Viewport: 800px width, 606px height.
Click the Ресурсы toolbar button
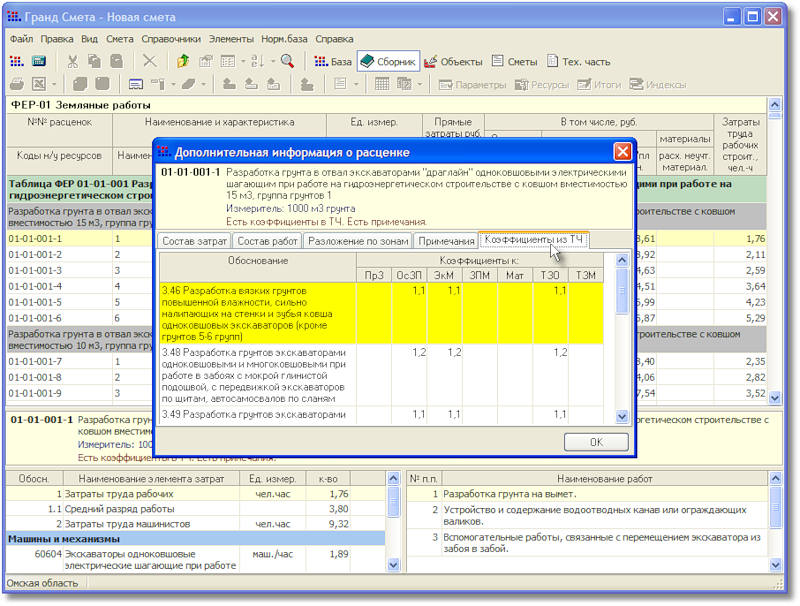(542, 85)
